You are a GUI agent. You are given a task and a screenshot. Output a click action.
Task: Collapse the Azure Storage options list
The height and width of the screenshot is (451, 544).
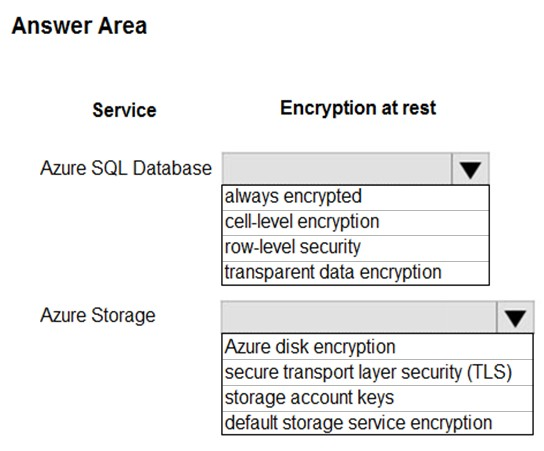[x=515, y=317]
